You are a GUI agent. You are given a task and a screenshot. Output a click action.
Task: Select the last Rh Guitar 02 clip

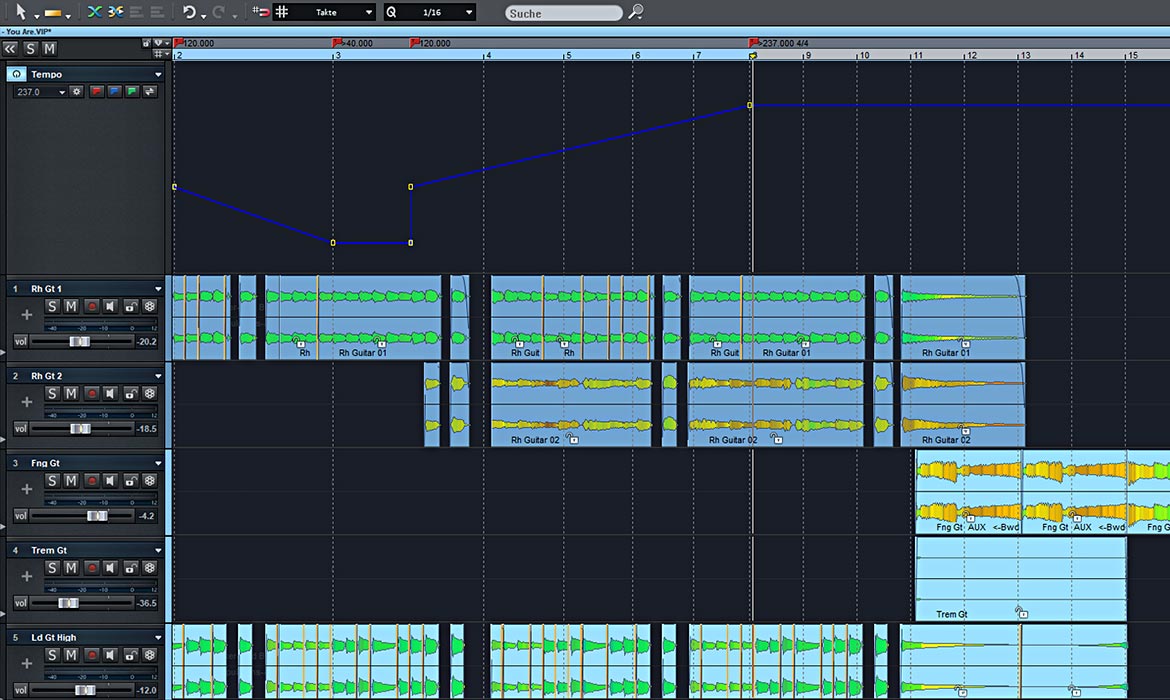point(963,404)
